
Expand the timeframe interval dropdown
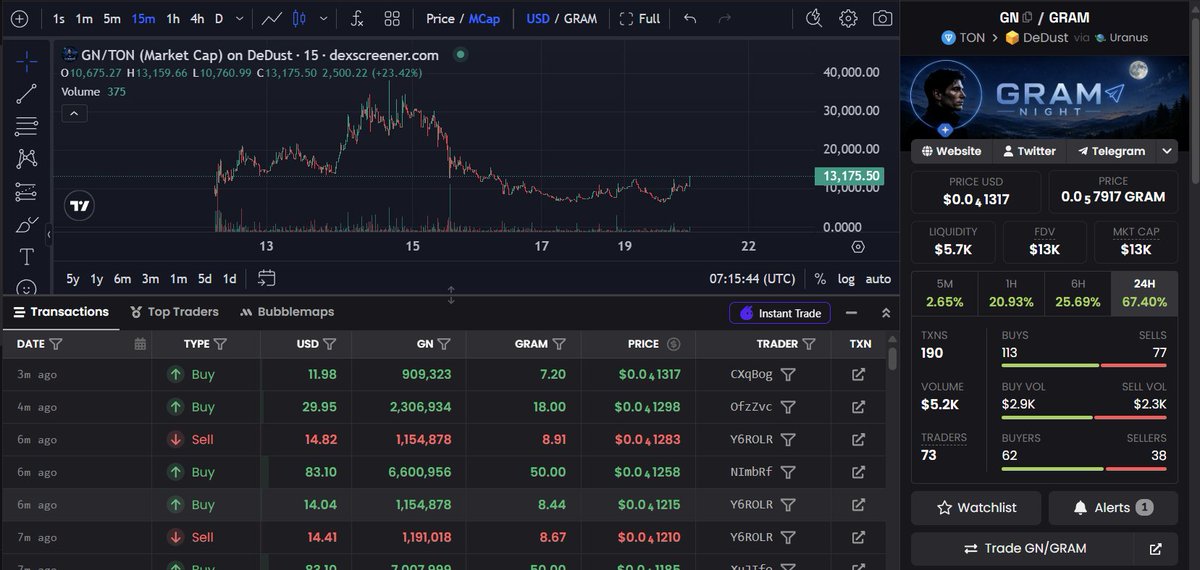[240, 18]
